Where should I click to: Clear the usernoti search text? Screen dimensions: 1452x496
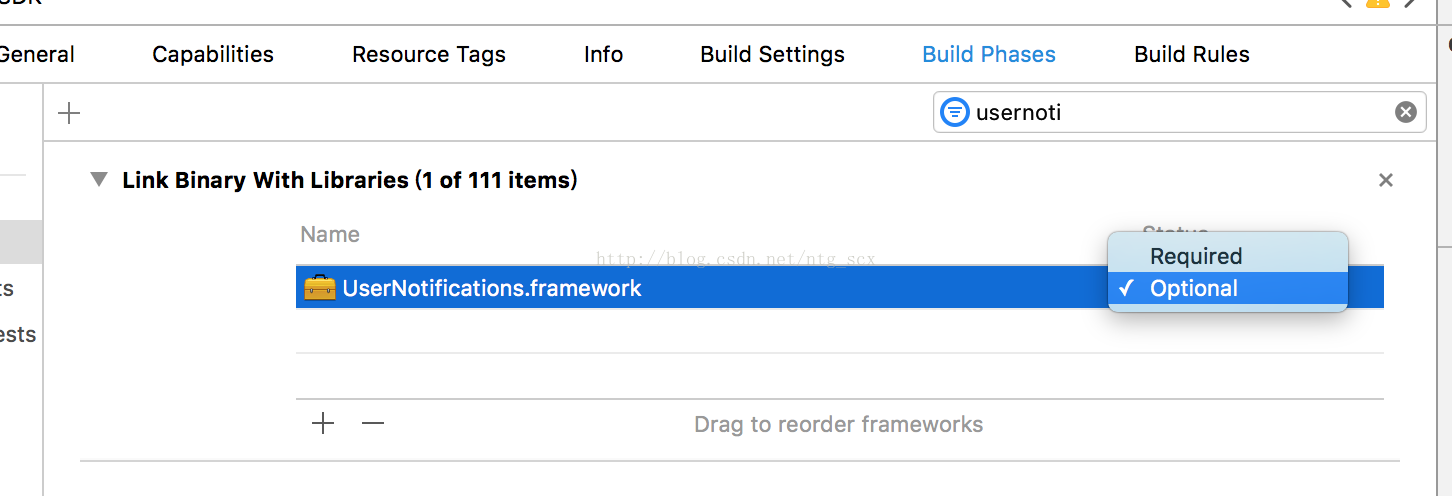point(1406,112)
